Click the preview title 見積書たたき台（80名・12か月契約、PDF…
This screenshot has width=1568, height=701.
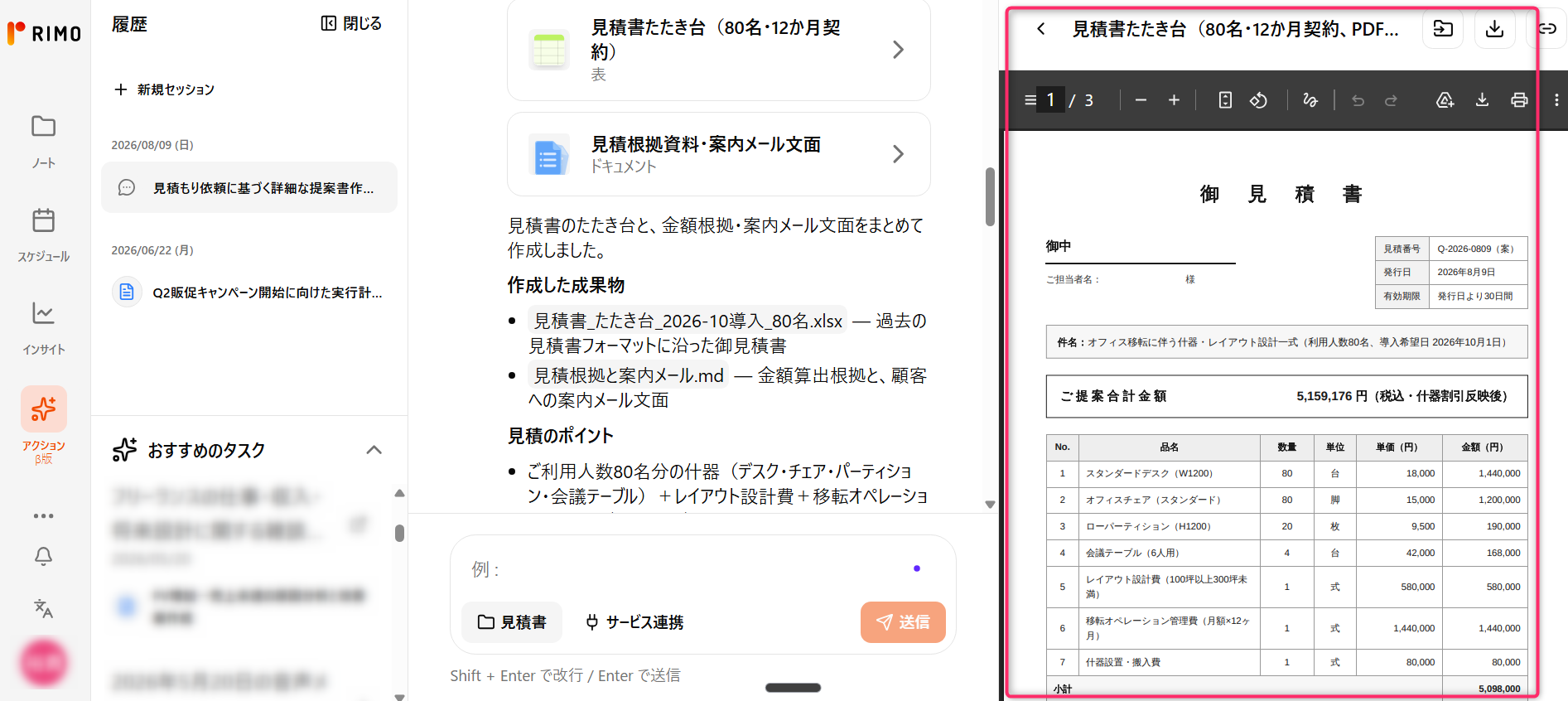click(1235, 29)
